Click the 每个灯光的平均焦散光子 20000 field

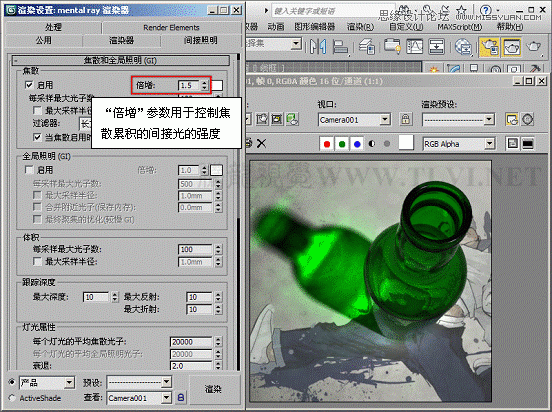[192, 342]
